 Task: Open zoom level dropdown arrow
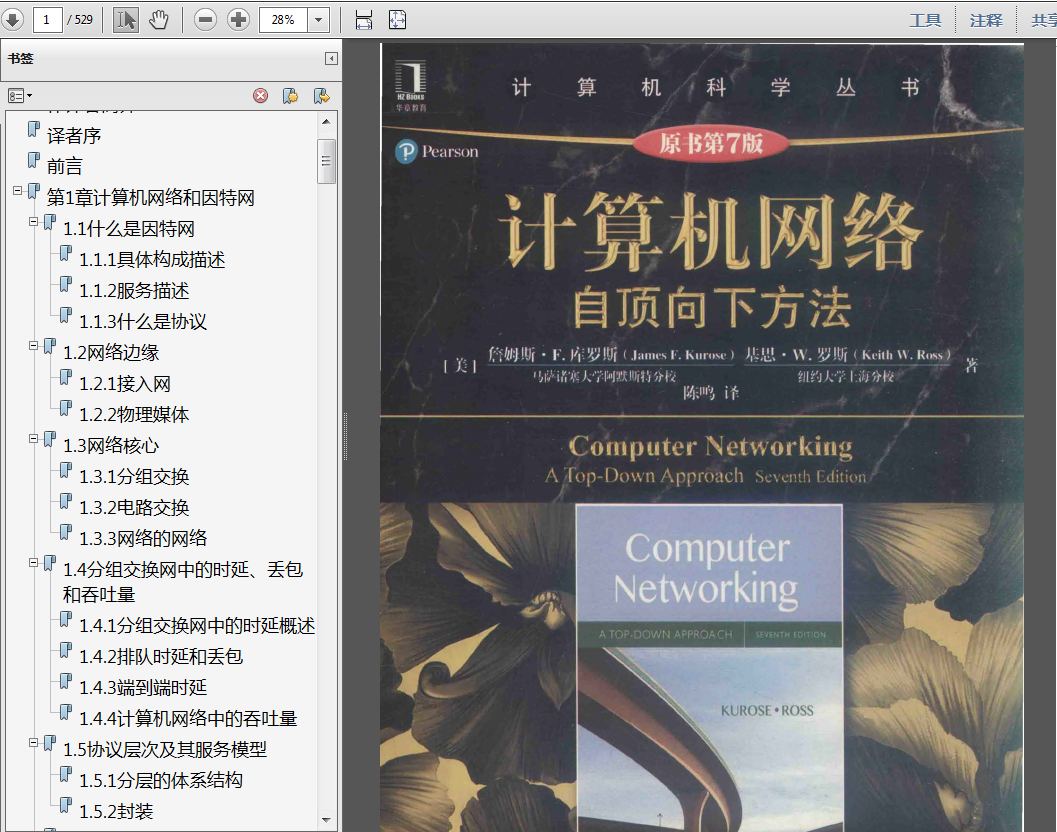(318, 20)
